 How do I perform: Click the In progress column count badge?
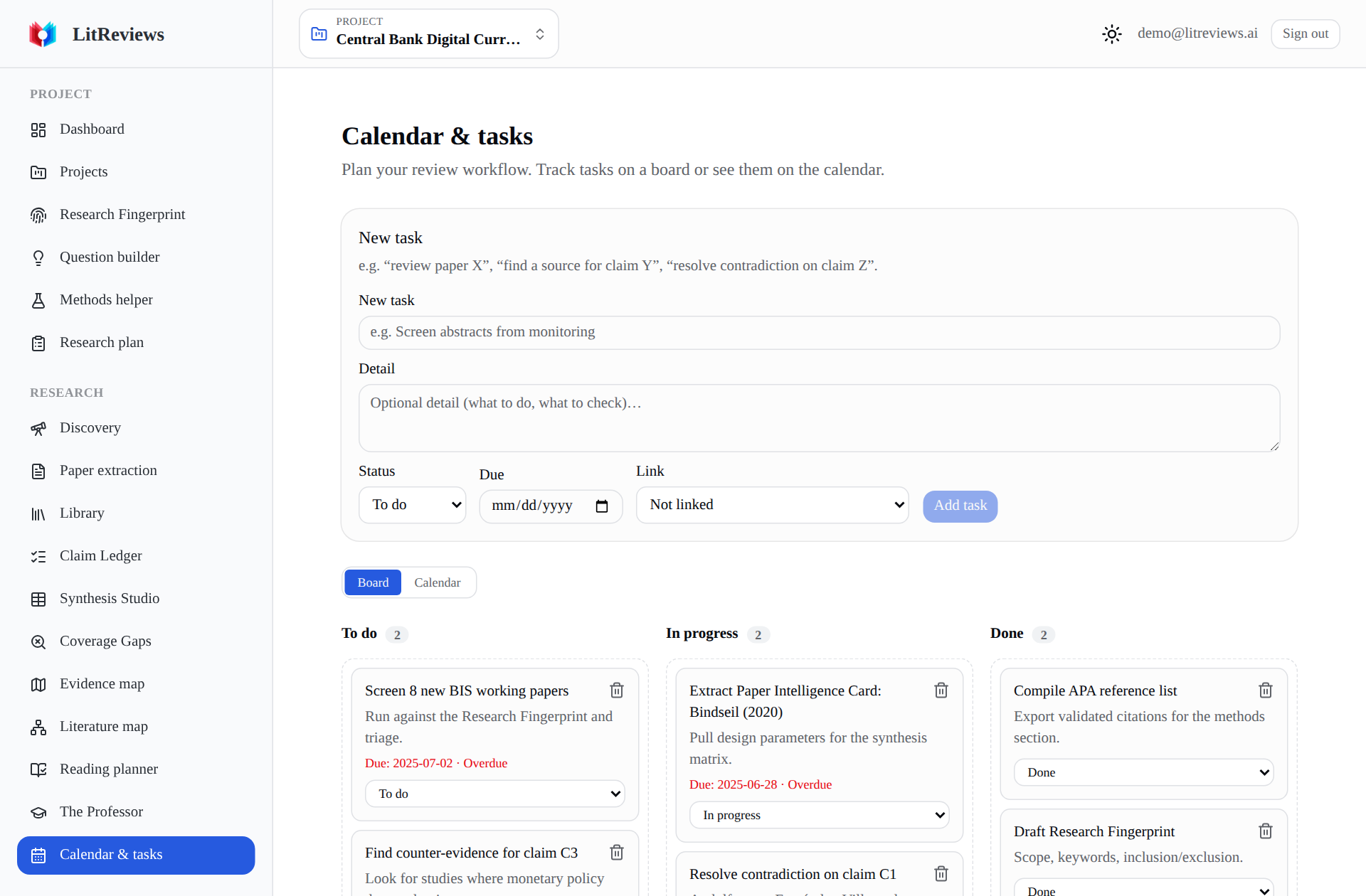[758, 634]
